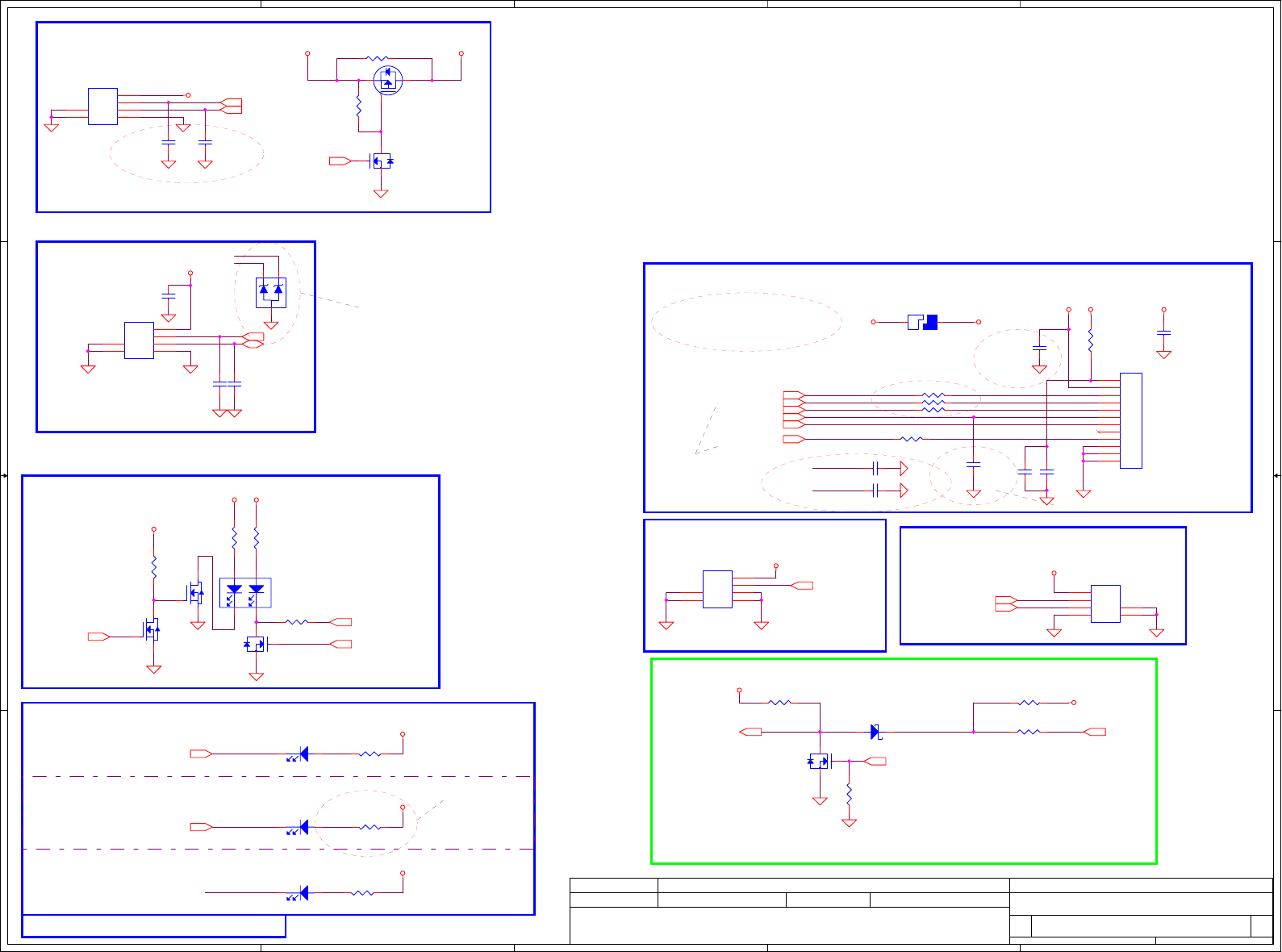Select the MOSFET directly below the dual-LED package

coord(256,644)
